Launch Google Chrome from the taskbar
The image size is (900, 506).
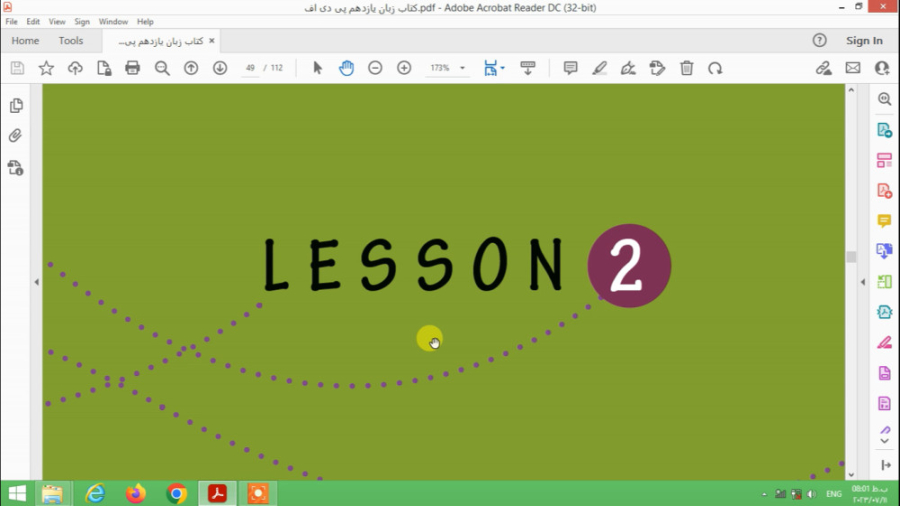177,493
